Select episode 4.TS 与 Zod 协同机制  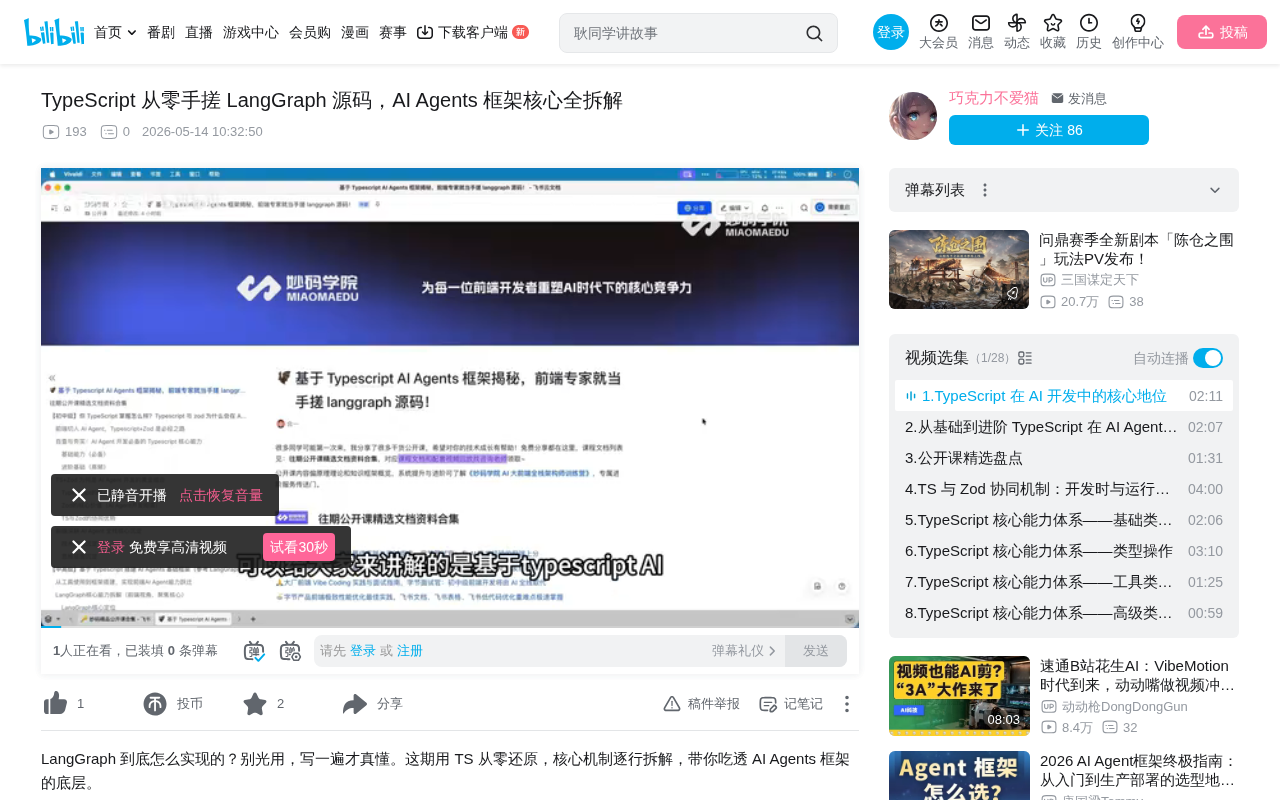1064,489
